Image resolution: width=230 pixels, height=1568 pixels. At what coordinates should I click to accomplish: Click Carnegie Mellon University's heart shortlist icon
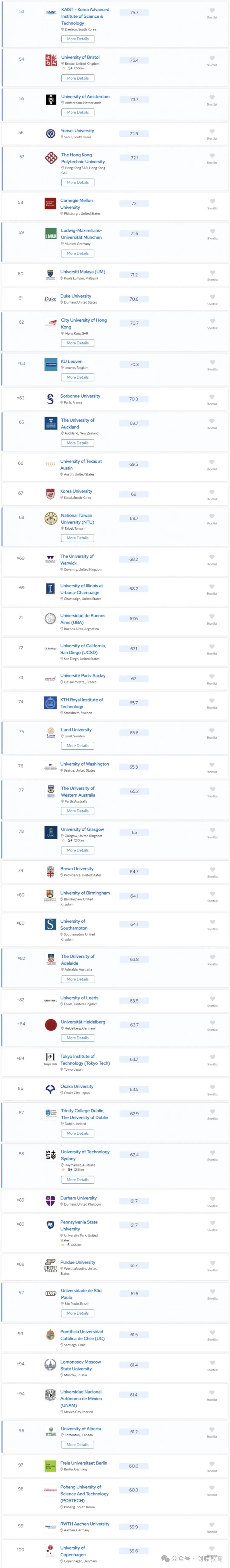point(212,201)
